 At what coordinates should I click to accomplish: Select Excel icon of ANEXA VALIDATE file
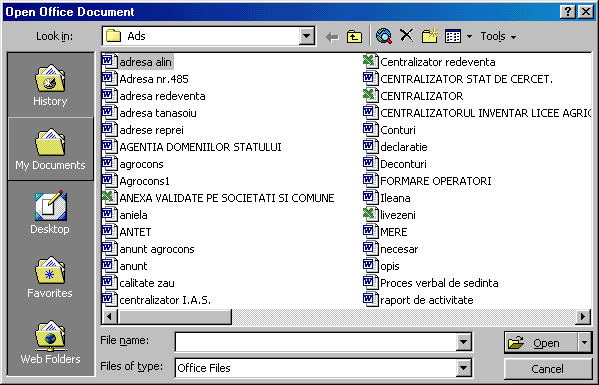(110, 197)
